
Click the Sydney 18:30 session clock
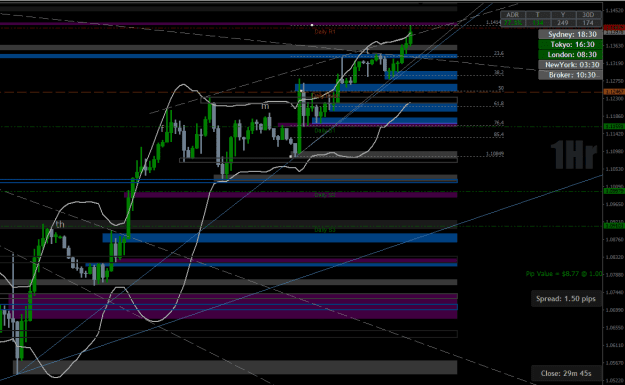click(570, 34)
